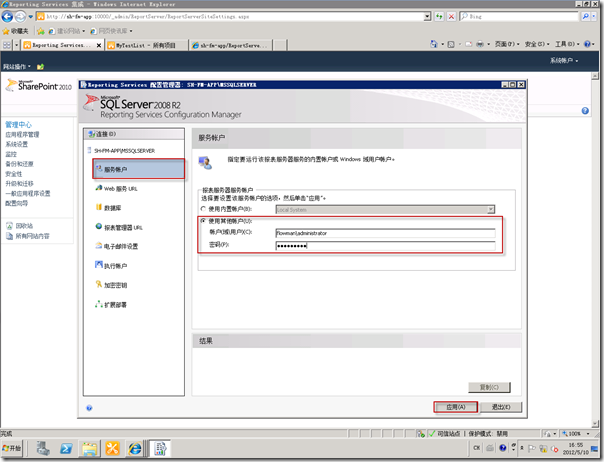
Task: Open the 应用程序管理 link
Action: (x=22, y=134)
